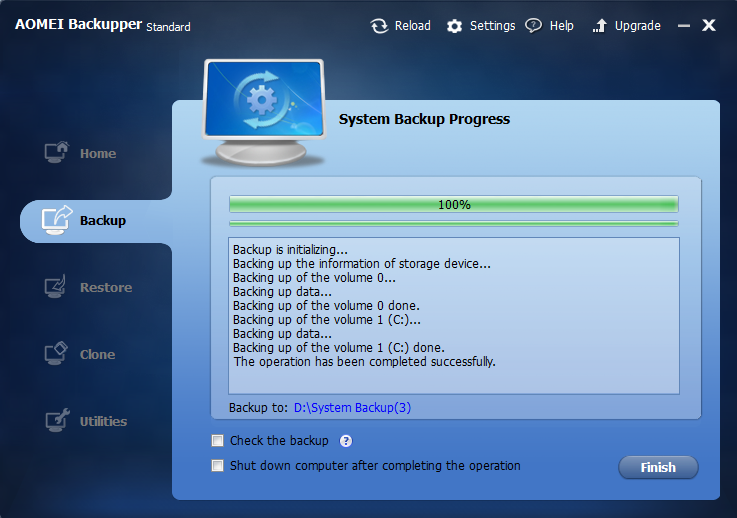Click the Finish button
The image size is (737, 518).
tap(658, 467)
